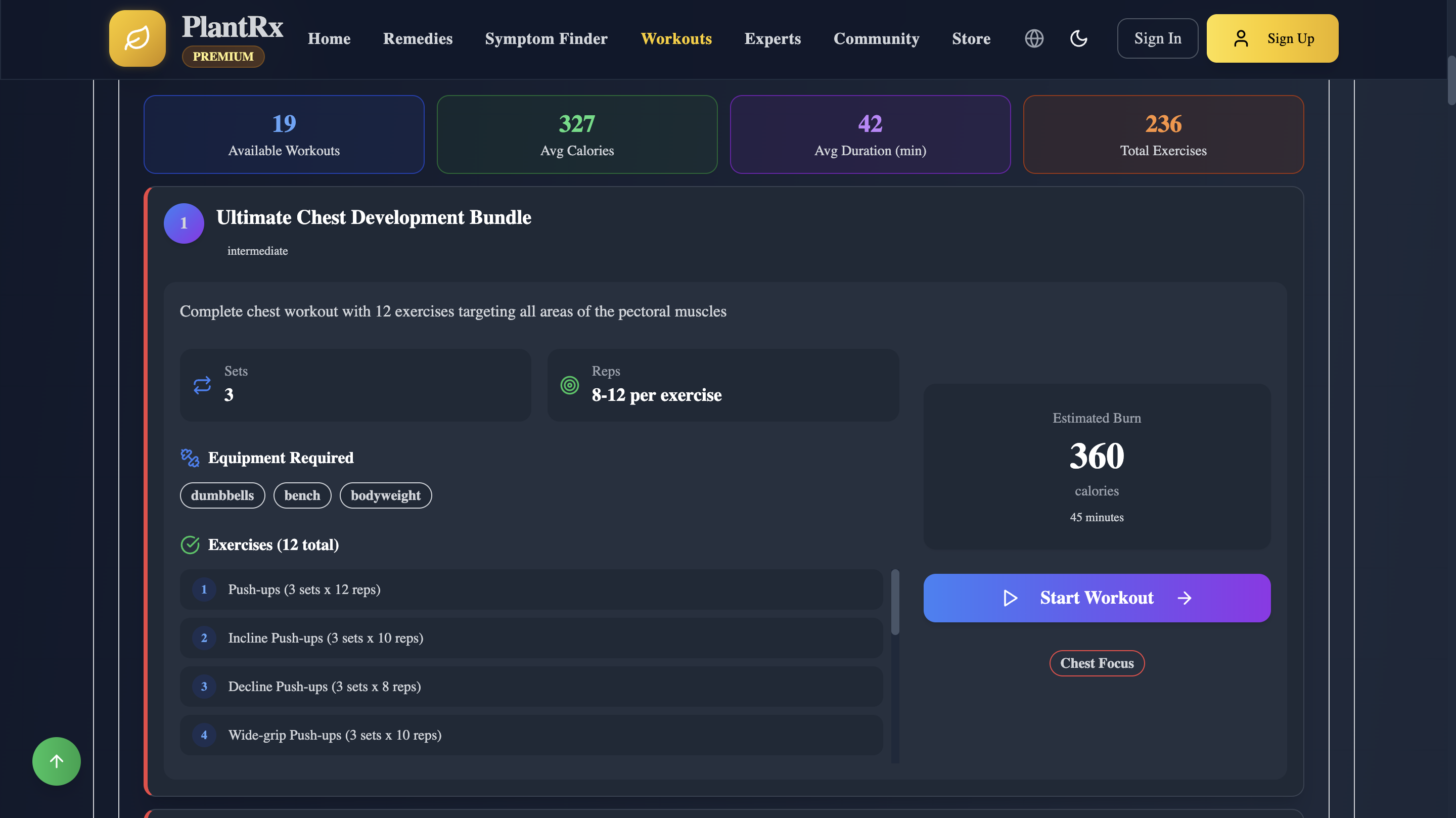Viewport: 1456px width, 818px height.
Task: Click the Sets repeat arrows icon
Action: pyautogui.click(x=202, y=385)
